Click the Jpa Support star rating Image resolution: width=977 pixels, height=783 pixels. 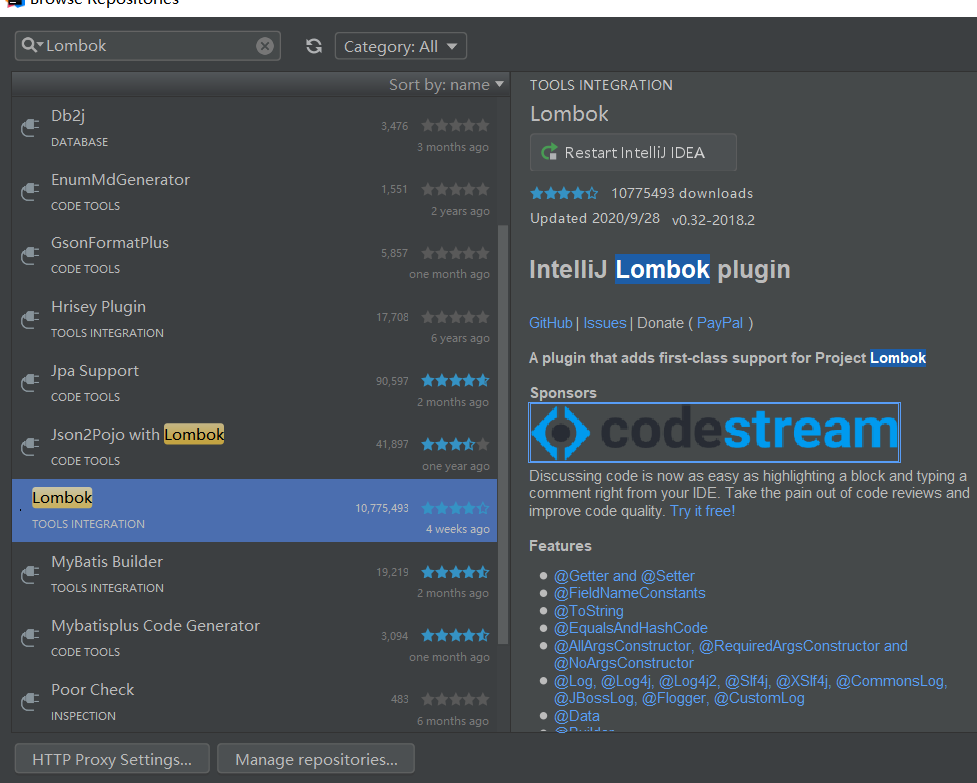pyautogui.click(x=455, y=381)
